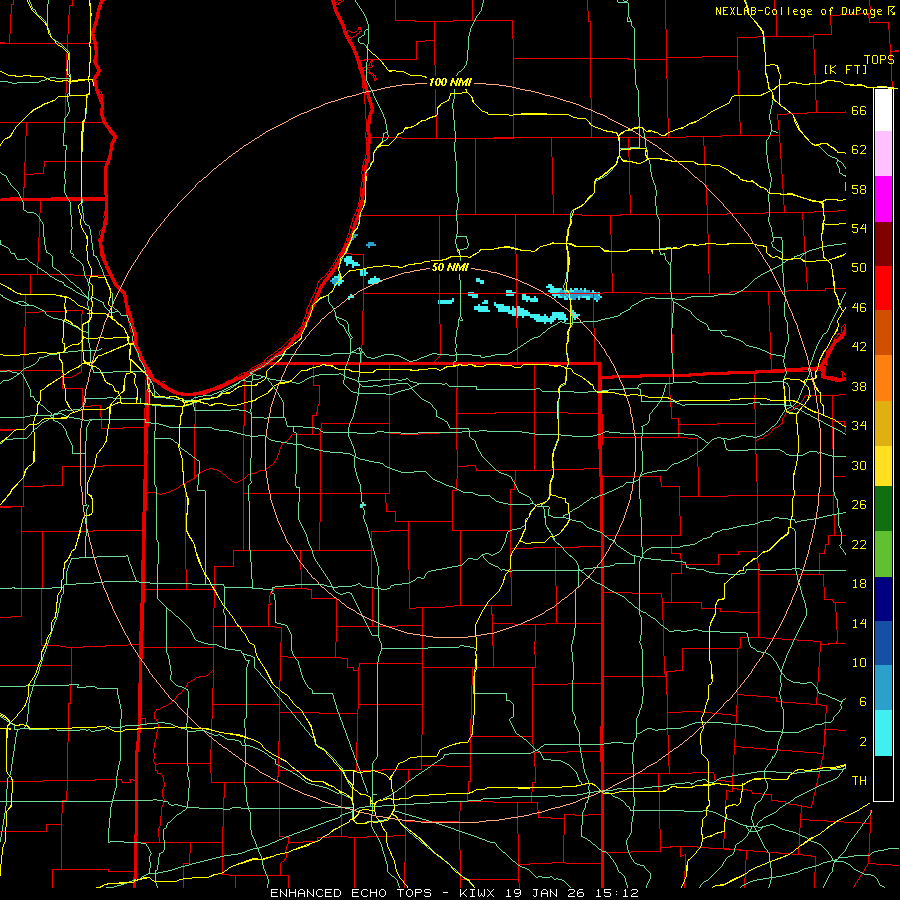900x900 pixels.
Task: Select the 38 legend value
Action: coord(859,386)
